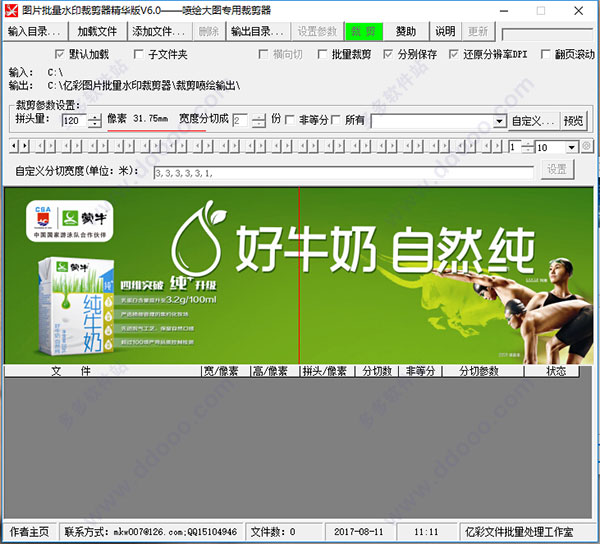Click the 分切数 column header
600x544 pixels.
[x=377, y=371]
